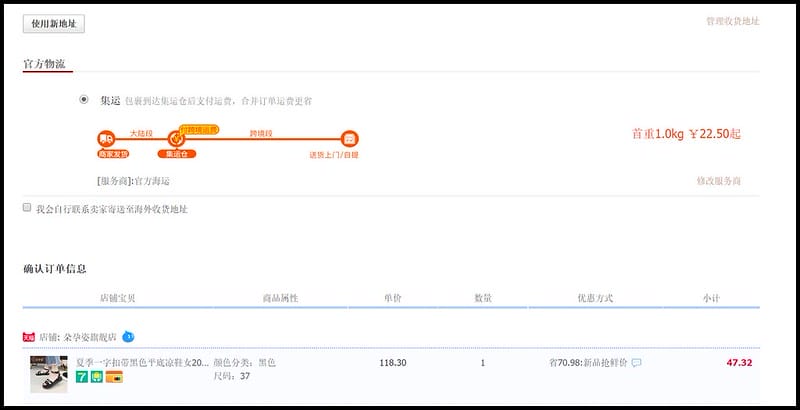800x410 pixels.
Task: Click the 省70.98:新品抢鲜价 discount text
Action: pyautogui.click(x=588, y=363)
